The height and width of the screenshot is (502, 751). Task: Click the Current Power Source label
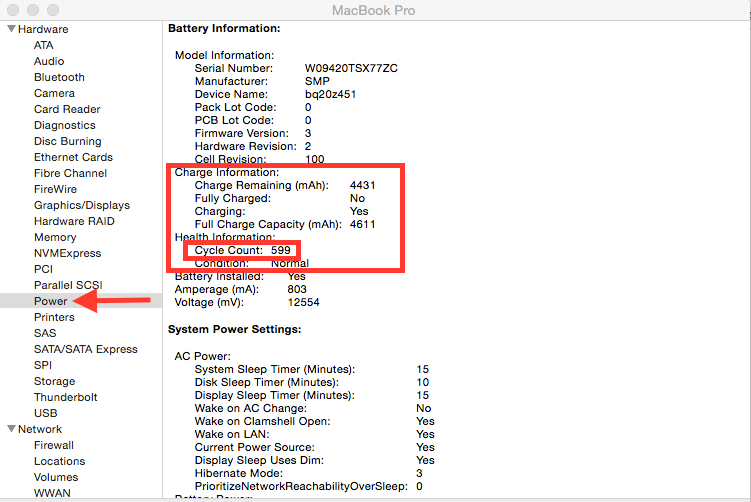click(x=255, y=447)
